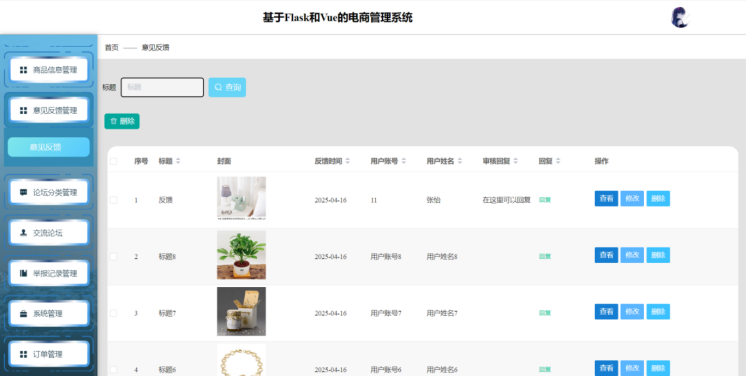Click 修改 for the 反馈 row
This screenshot has width=746, height=376.
[x=632, y=198]
